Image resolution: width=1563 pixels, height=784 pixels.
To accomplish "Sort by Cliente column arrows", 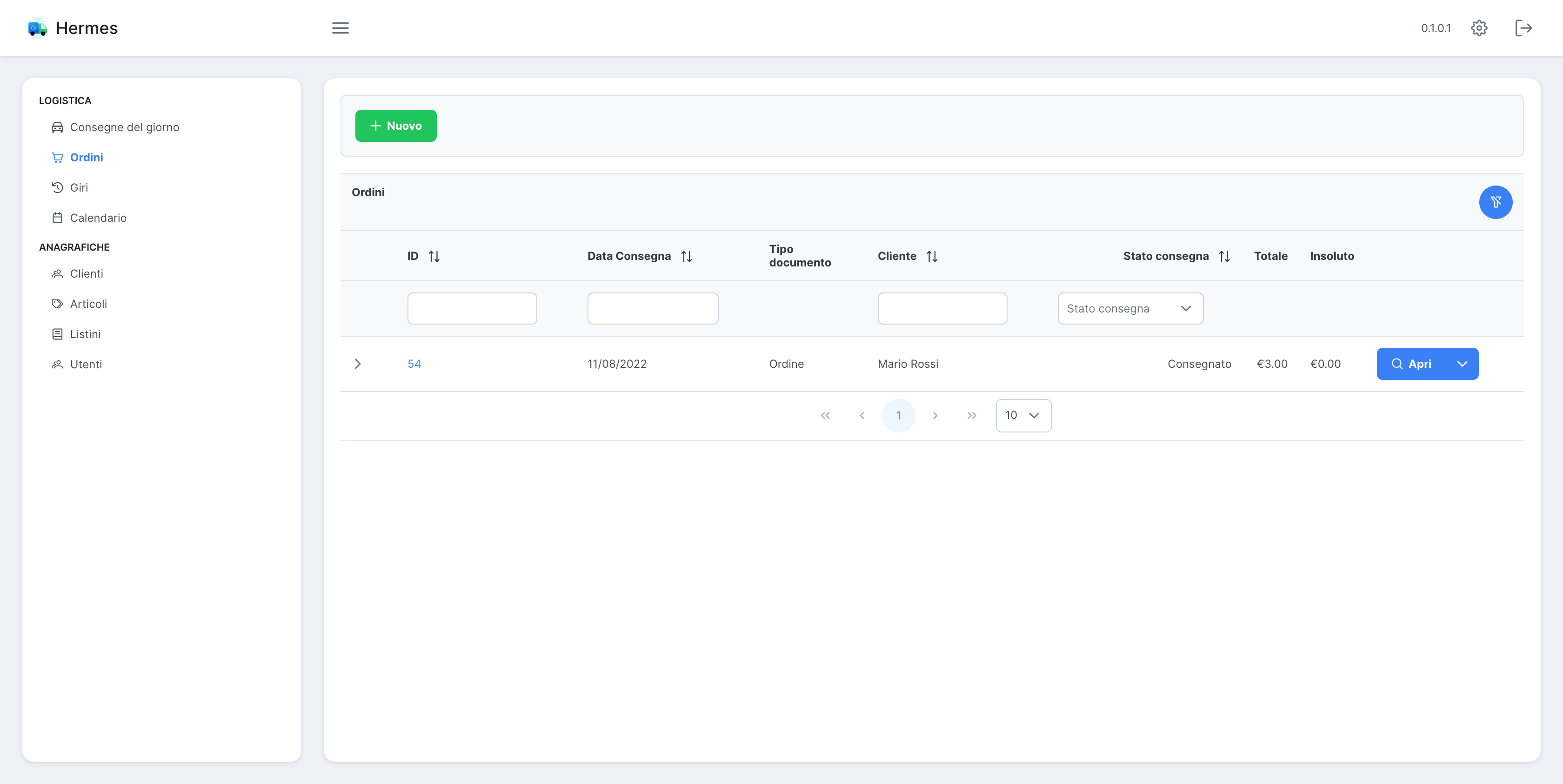I will point(932,257).
